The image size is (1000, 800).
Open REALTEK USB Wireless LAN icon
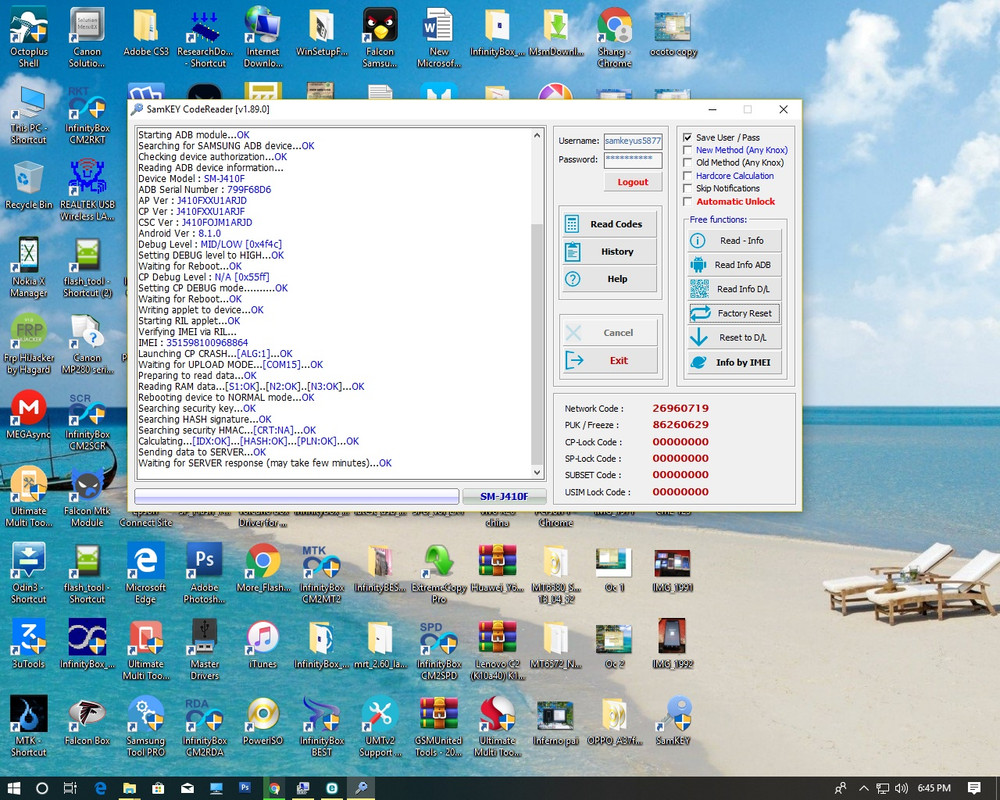pos(87,190)
